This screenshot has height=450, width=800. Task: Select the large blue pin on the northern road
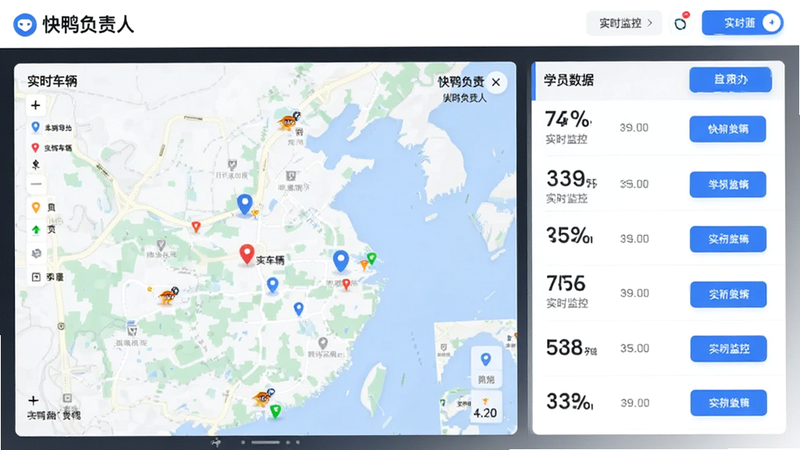point(245,205)
